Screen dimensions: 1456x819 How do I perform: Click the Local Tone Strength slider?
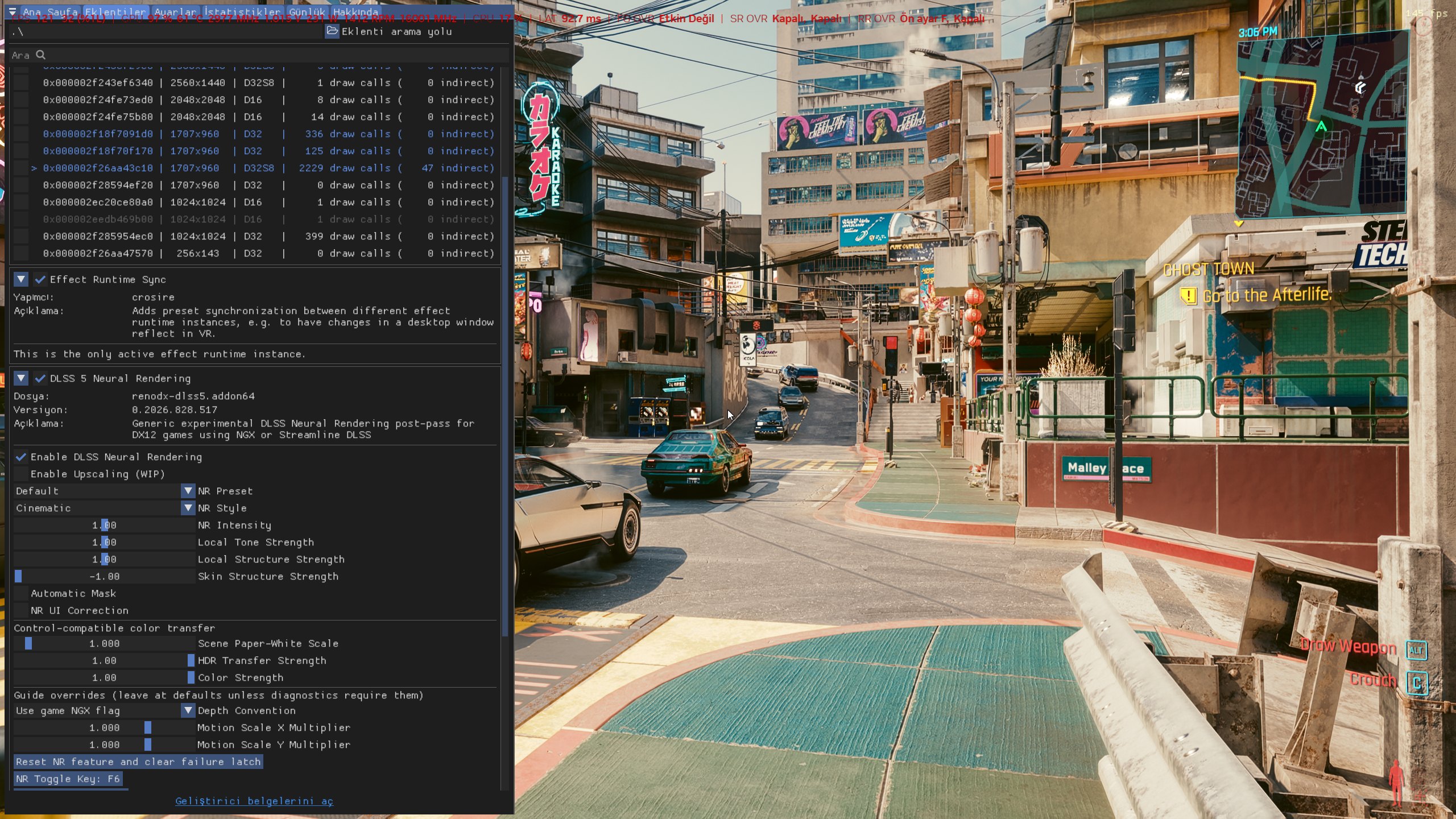coord(105,542)
